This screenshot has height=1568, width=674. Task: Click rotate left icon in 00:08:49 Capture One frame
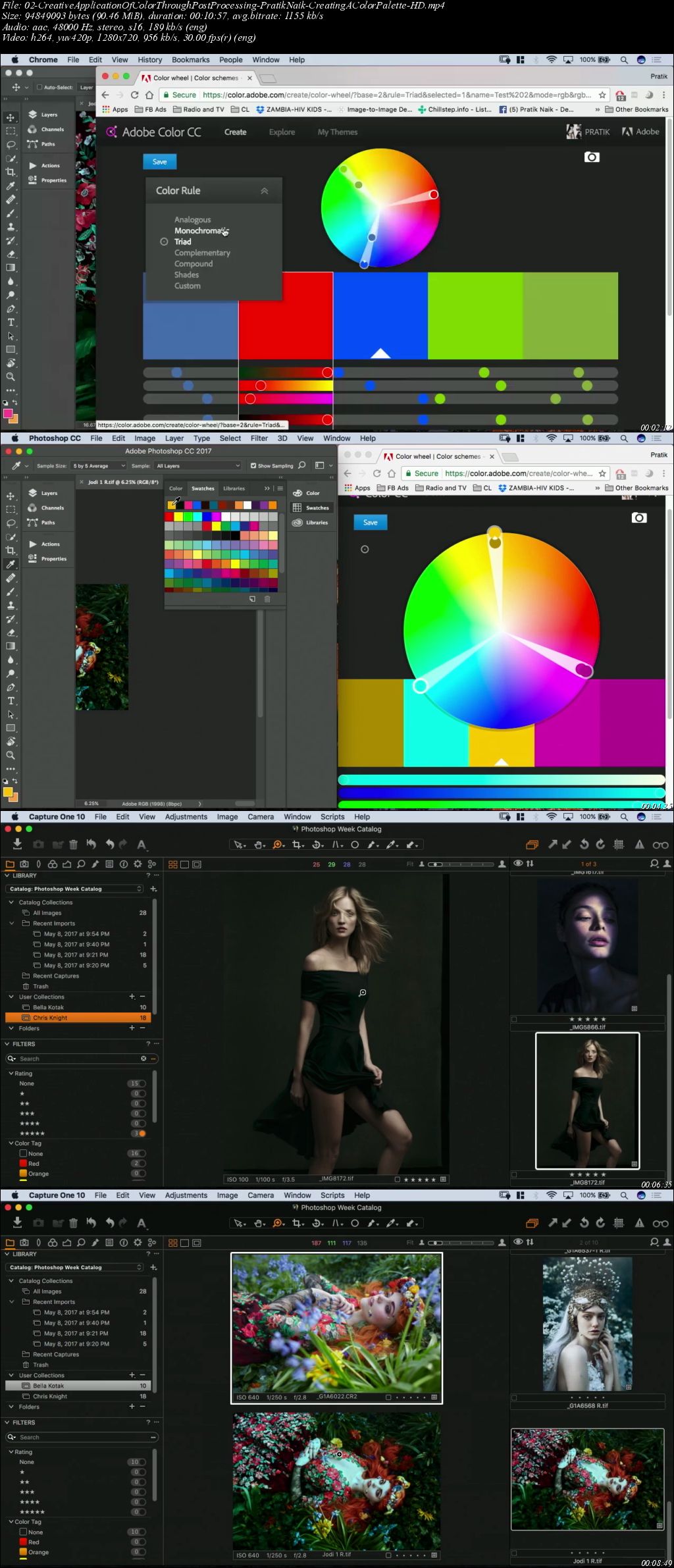click(584, 1223)
